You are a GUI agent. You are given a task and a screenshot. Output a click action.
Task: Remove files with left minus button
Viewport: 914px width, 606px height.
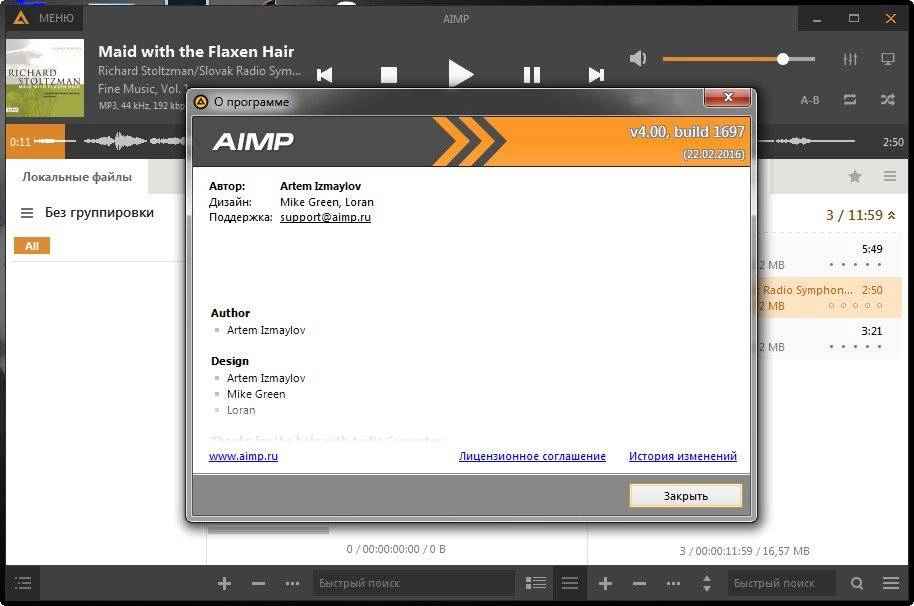pyautogui.click(x=259, y=583)
